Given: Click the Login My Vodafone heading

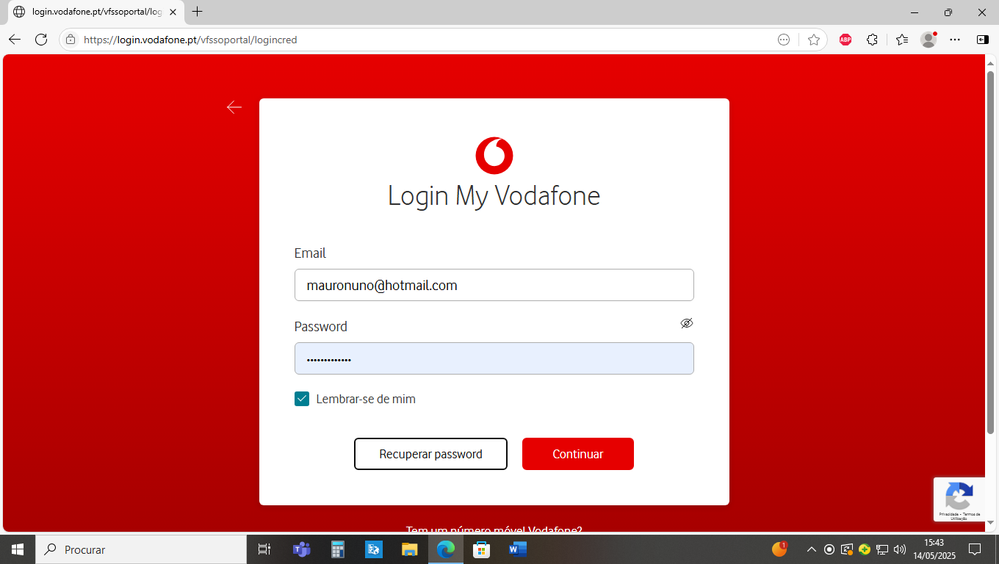Looking at the screenshot, I should (x=494, y=196).
